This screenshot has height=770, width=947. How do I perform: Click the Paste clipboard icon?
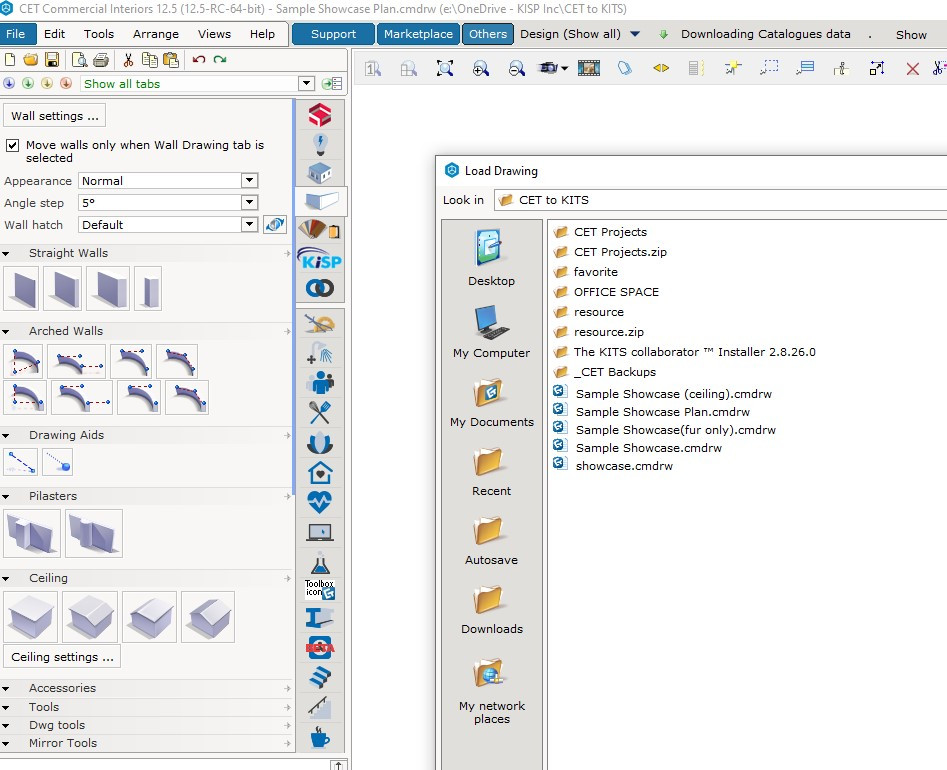click(x=171, y=60)
